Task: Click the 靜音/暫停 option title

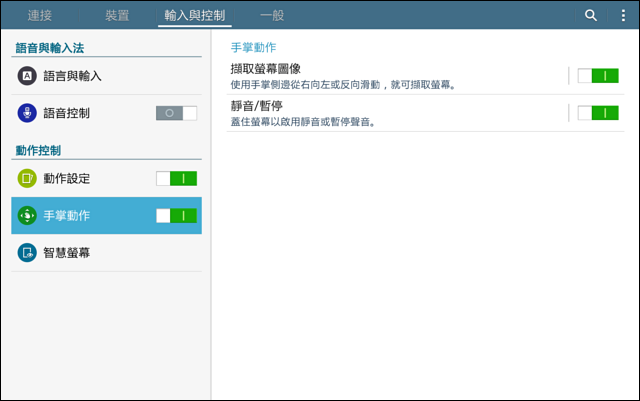Action: click(x=257, y=106)
